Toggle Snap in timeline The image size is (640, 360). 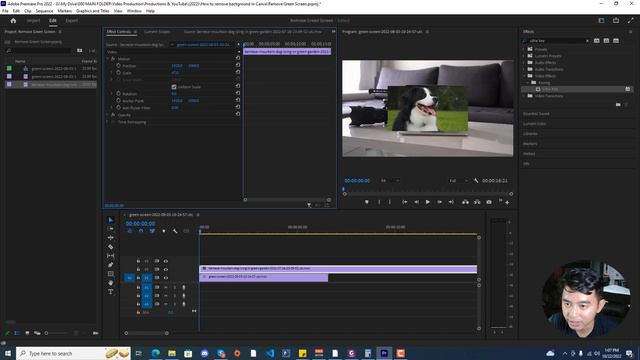[x=141, y=231]
